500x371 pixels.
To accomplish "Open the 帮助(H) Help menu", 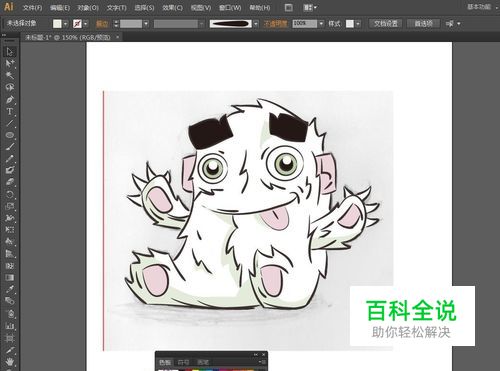I will [260, 7].
